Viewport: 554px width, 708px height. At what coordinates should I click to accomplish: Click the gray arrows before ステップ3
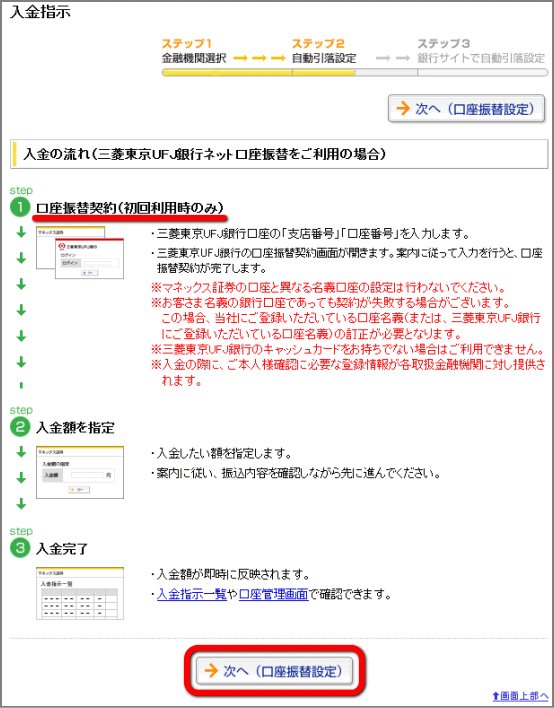tap(393, 58)
